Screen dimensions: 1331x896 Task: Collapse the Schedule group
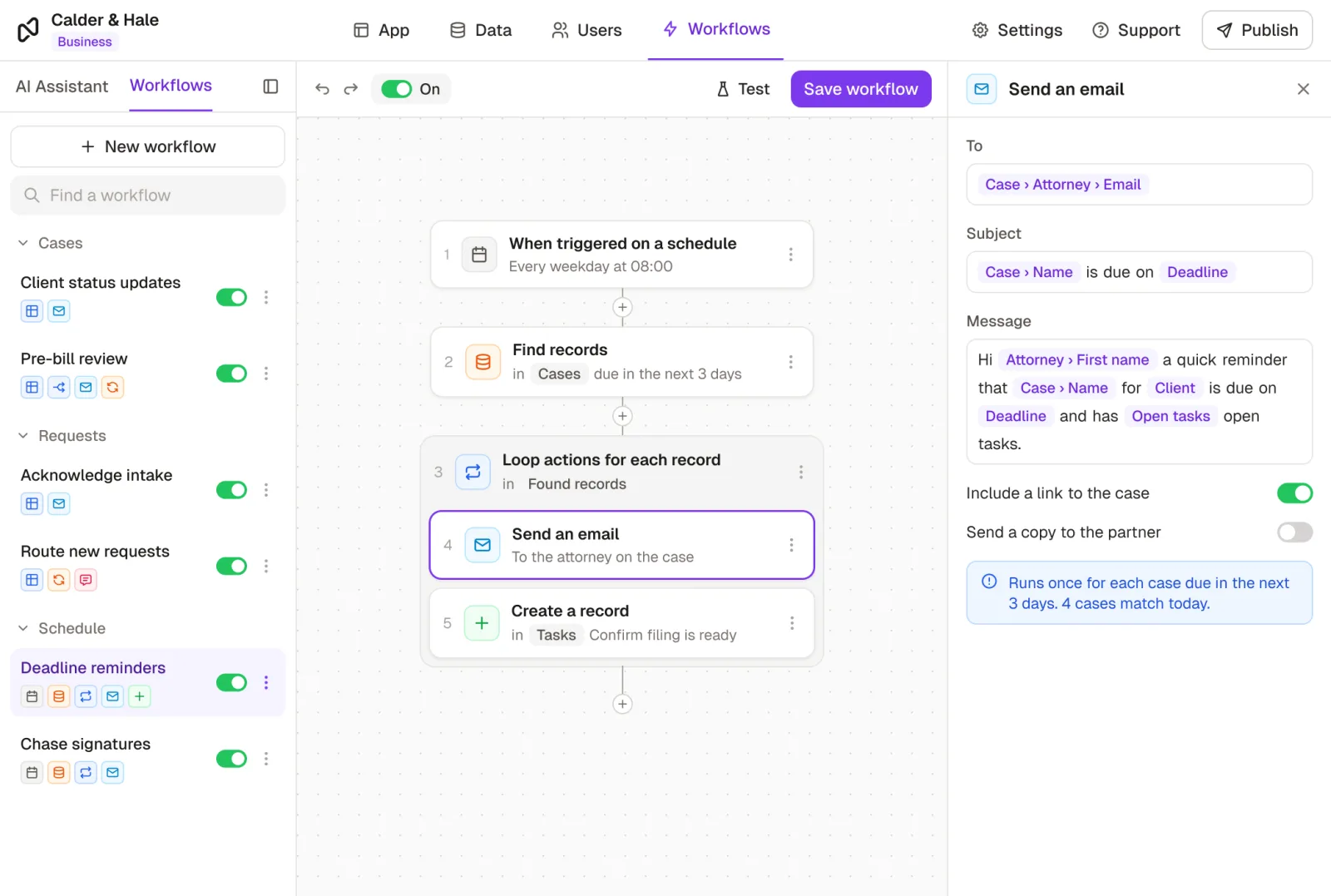(23, 628)
